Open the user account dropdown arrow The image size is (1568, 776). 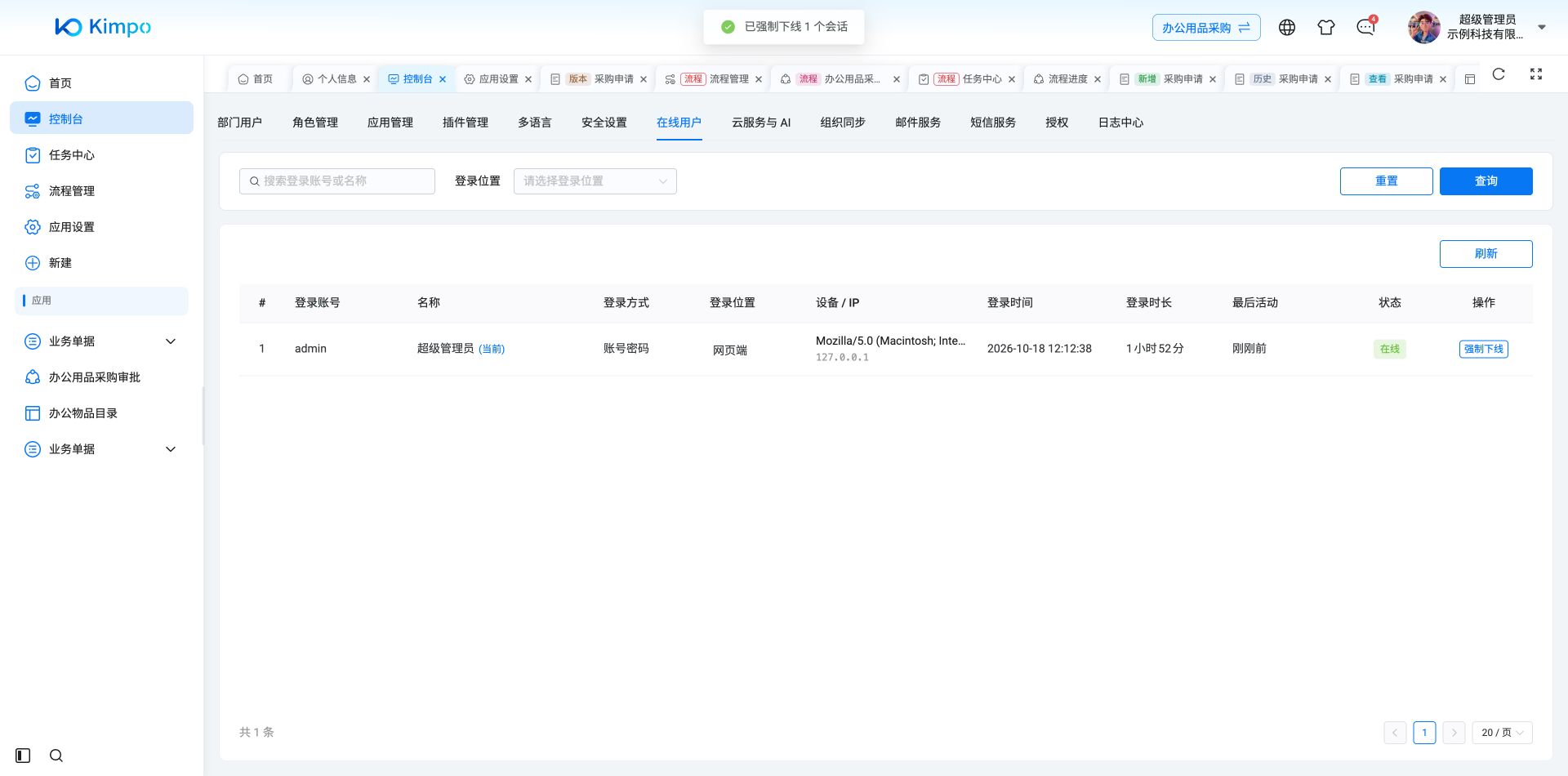click(x=1542, y=27)
